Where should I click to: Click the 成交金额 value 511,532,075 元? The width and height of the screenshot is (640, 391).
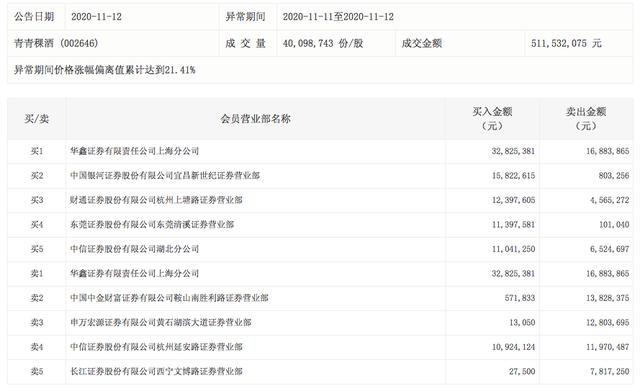pyautogui.click(x=566, y=43)
